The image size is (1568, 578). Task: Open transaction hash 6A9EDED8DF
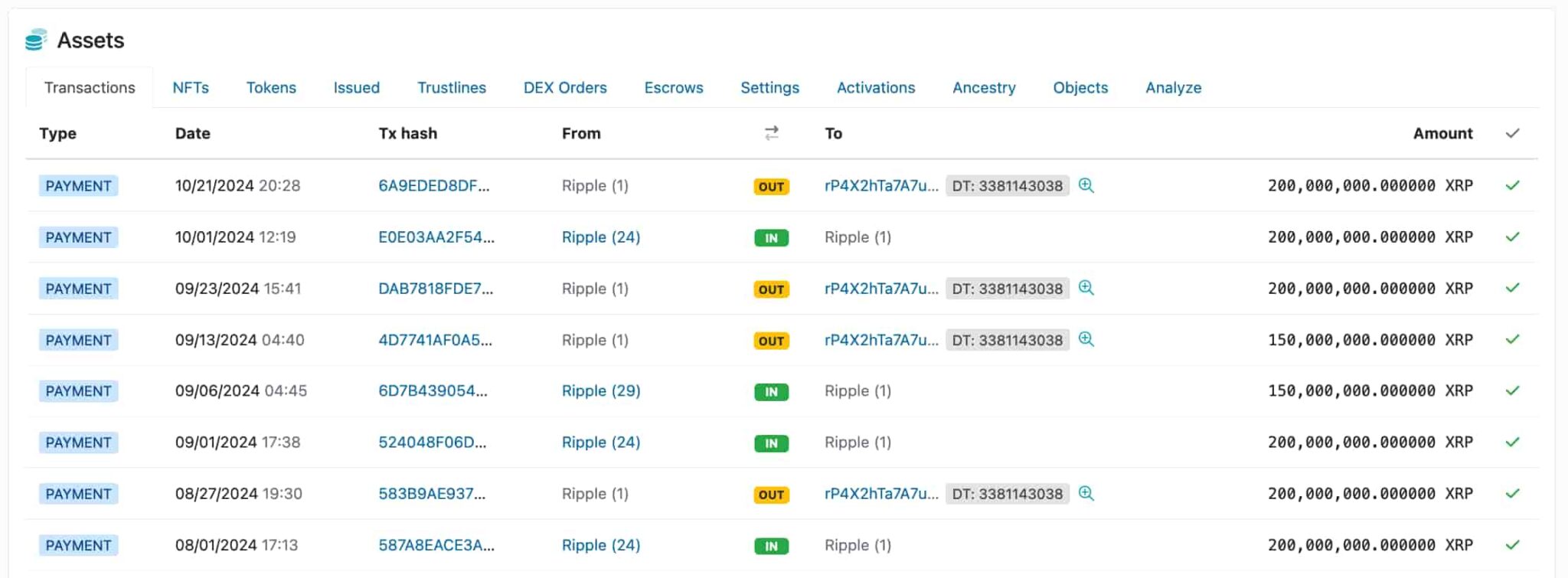433,186
